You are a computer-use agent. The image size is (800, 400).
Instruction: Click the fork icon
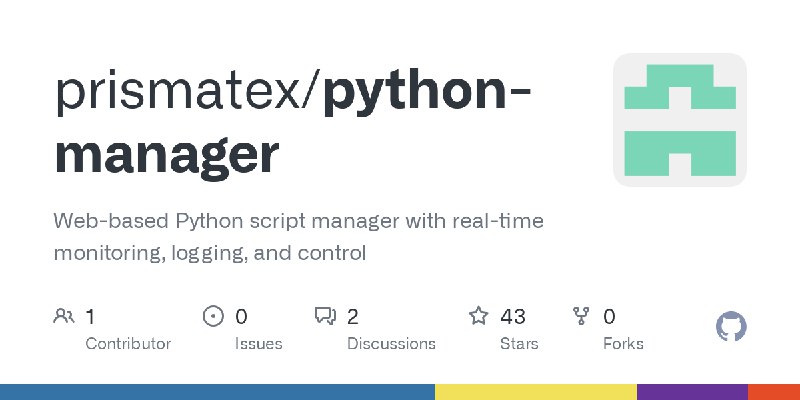pos(581,316)
